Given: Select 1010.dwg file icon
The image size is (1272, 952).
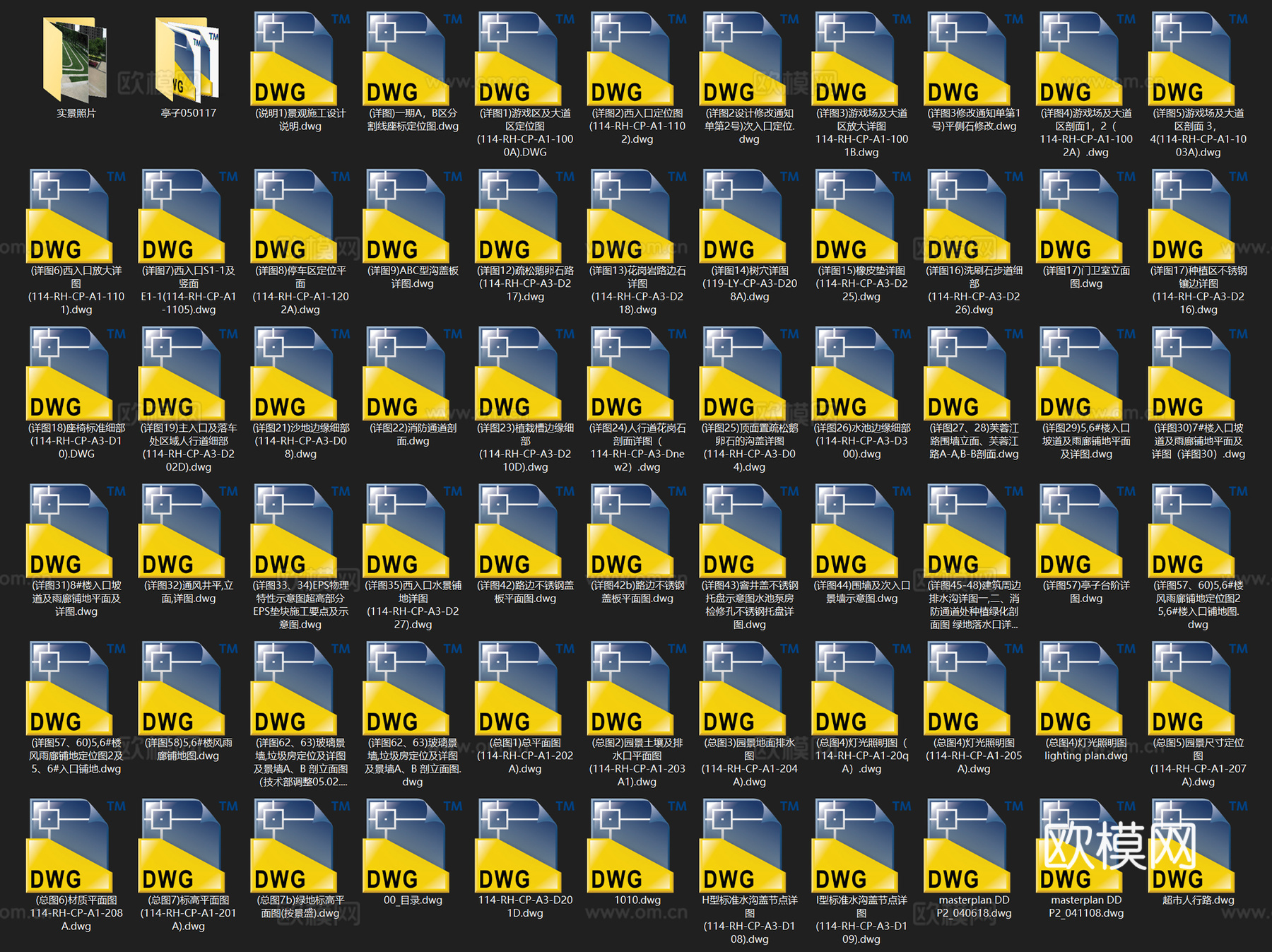Looking at the screenshot, I should pyautogui.click(x=631, y=846).
